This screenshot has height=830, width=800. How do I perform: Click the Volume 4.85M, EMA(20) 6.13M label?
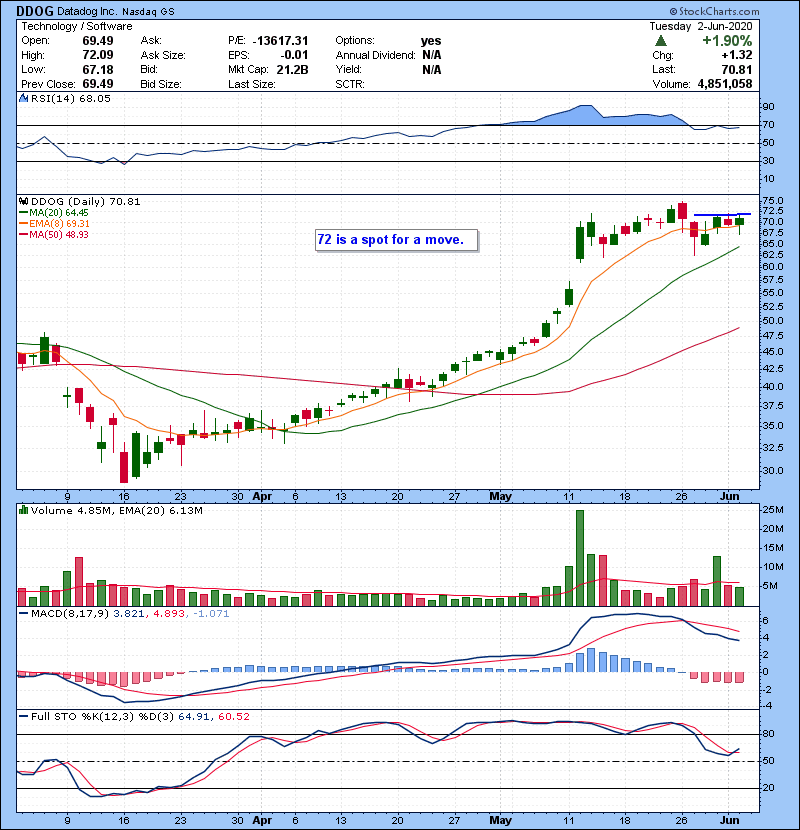116,510
